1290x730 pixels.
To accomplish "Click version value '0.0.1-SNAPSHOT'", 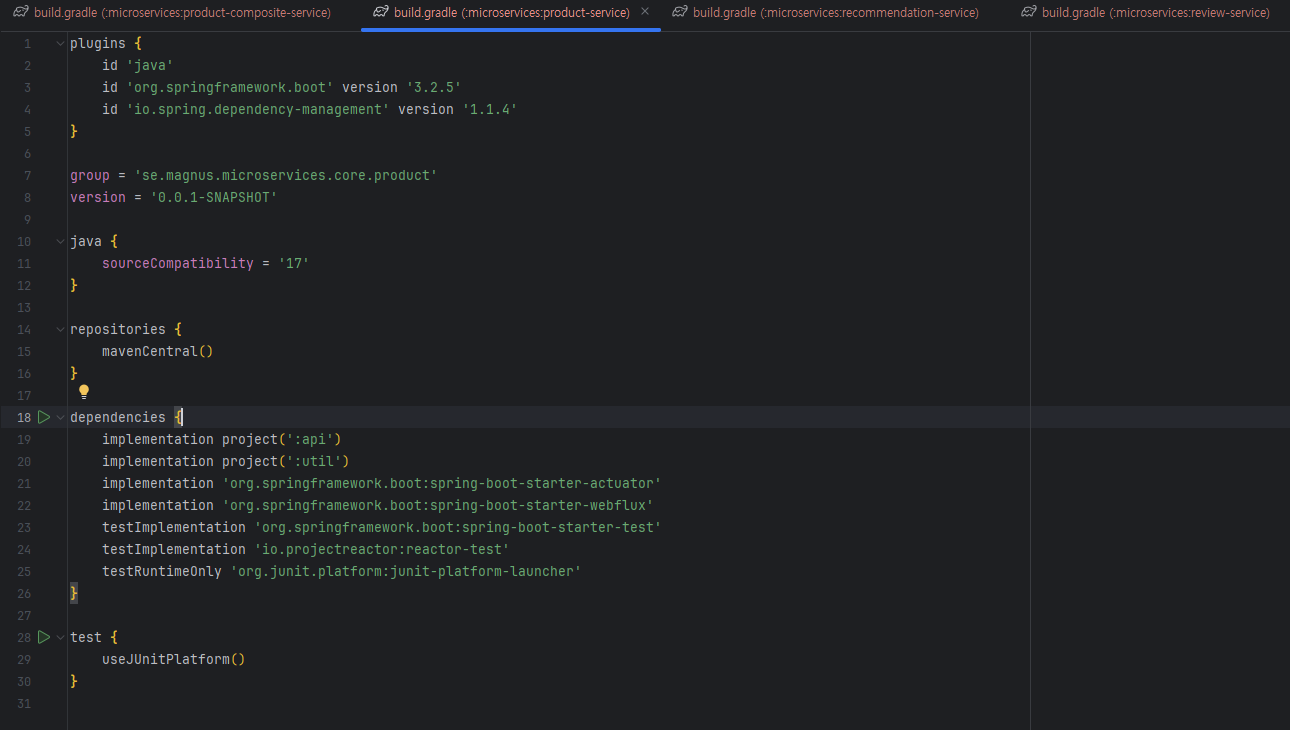I will (x=214, y=198).
